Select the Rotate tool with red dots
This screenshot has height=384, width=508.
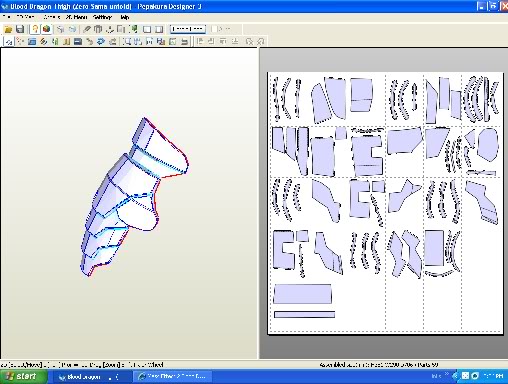[21, 42]
